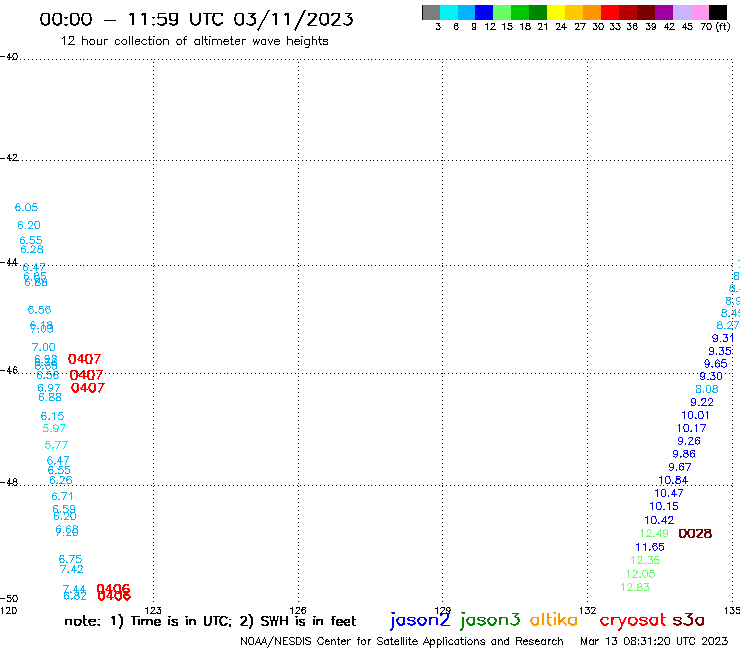Viewport: 740px width, 650px height.
Task: Select the dark blue legend swatch
Action: click(x=484, y=12)
